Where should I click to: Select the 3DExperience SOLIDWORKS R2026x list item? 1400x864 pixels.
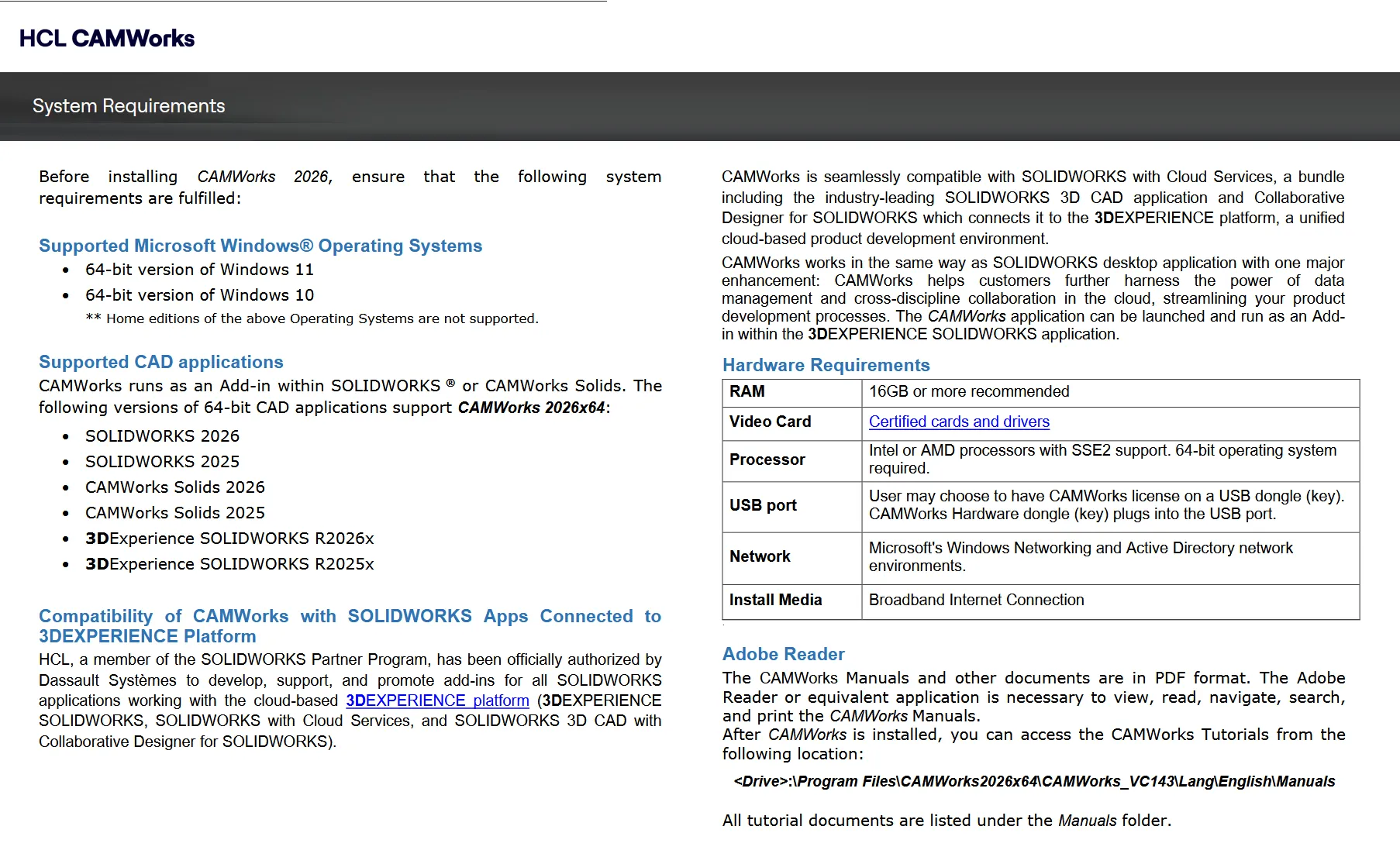(229, 539)
